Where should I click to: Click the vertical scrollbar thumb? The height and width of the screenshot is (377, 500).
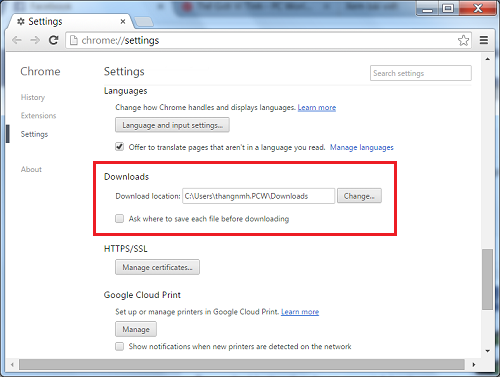tap(487, 279)
